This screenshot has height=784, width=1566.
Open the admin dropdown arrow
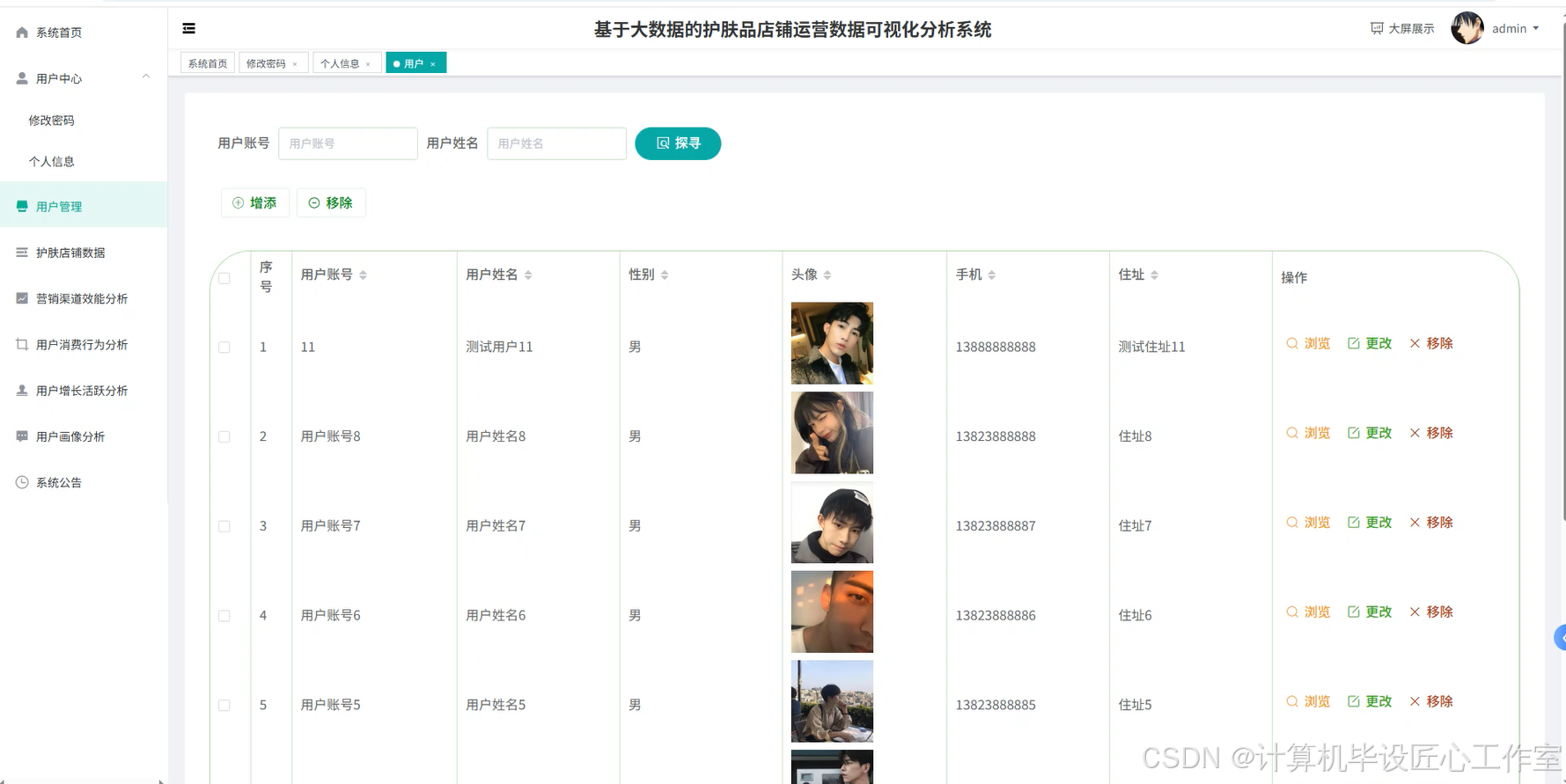tap(1536, 28)
